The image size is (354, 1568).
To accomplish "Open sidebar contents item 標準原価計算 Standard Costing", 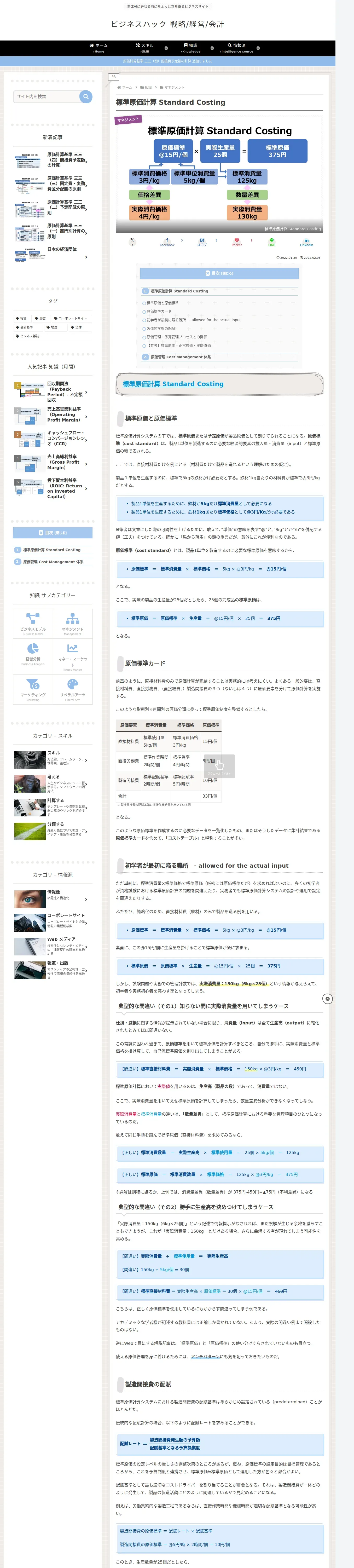I will [52, 550].
